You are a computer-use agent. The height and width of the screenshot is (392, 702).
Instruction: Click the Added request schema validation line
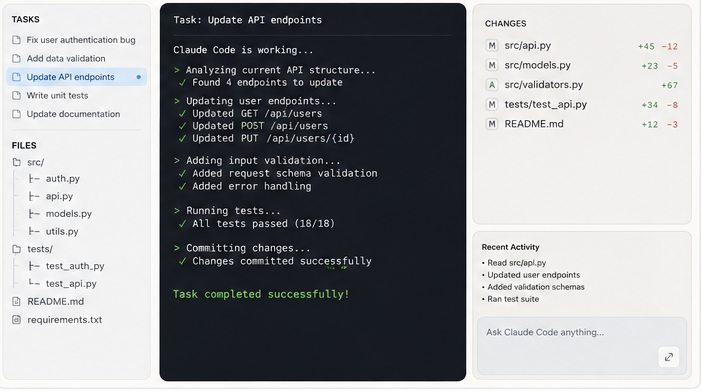pyautogui.click(x=278, y=173)
